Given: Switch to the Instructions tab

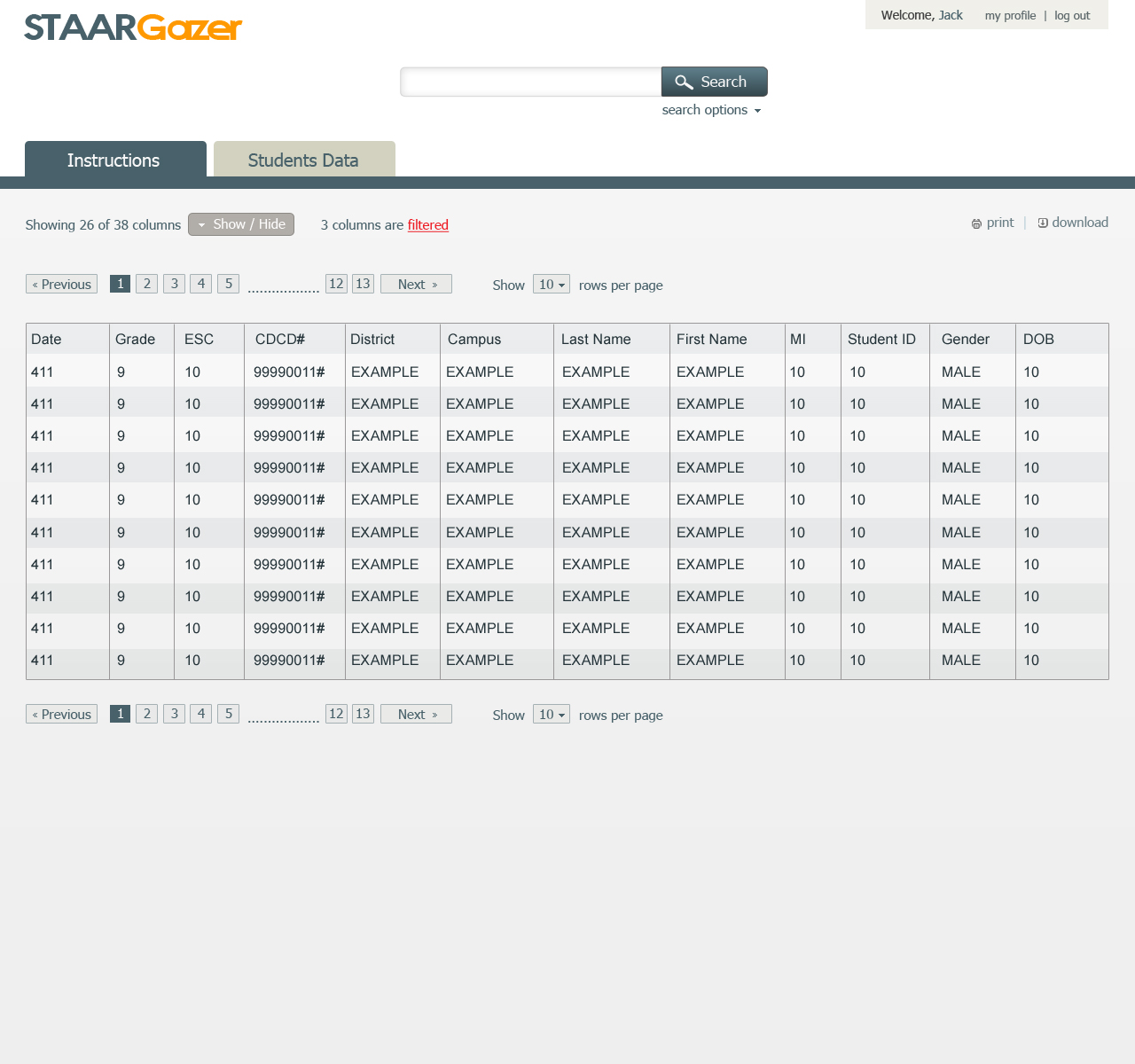Looking at the screenshot, I should tap(115, 160).
